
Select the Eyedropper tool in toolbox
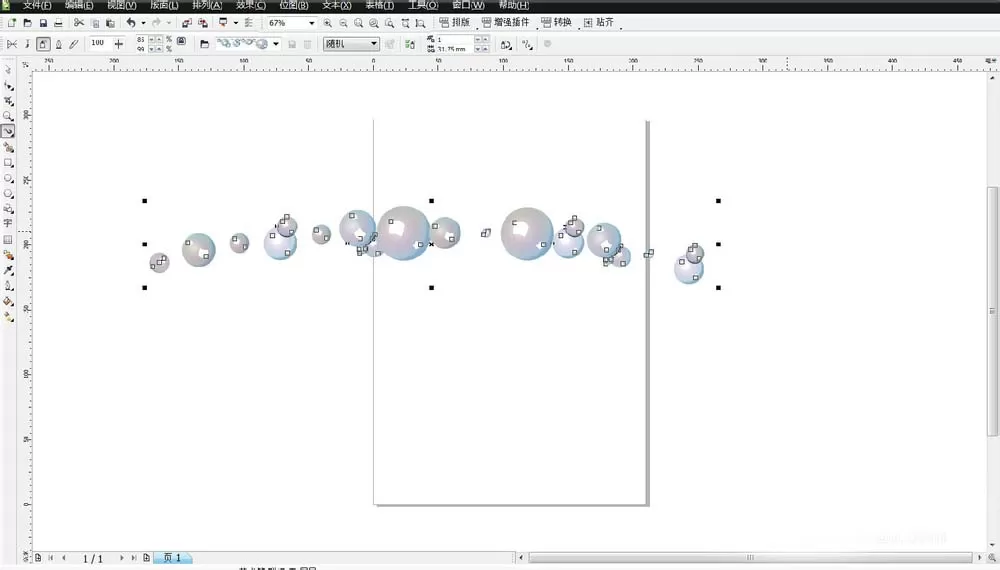pos(8,270)
